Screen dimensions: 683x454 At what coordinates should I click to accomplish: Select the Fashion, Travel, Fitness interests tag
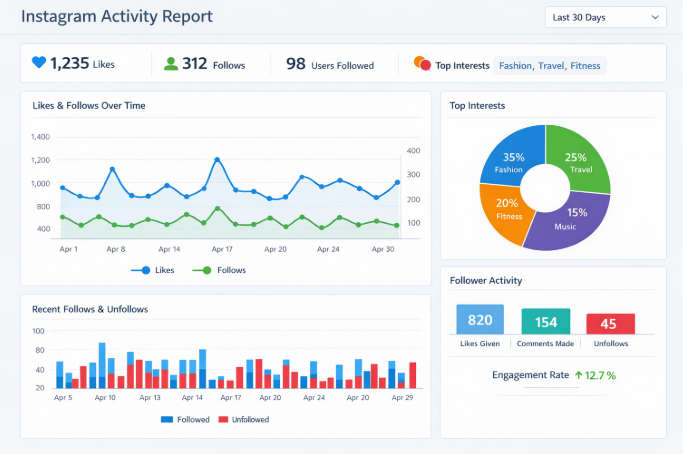click(550, 66)
